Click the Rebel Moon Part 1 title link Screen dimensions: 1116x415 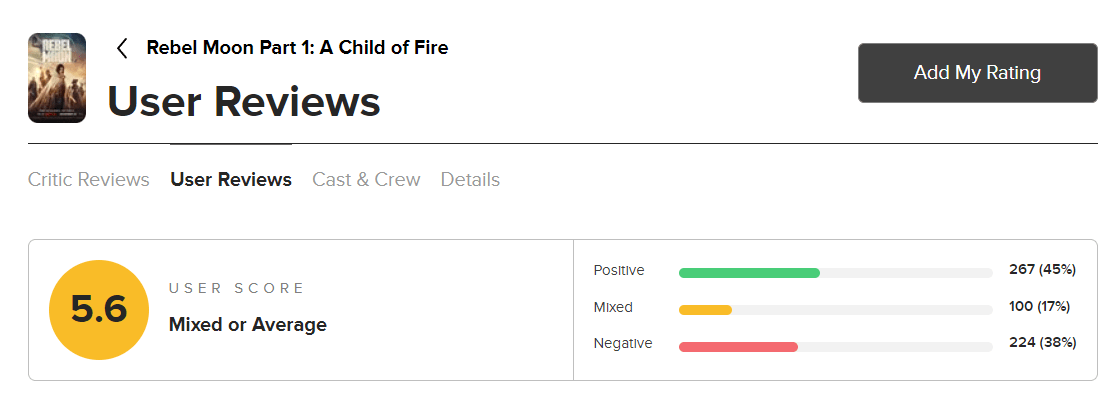click(298, 48)
